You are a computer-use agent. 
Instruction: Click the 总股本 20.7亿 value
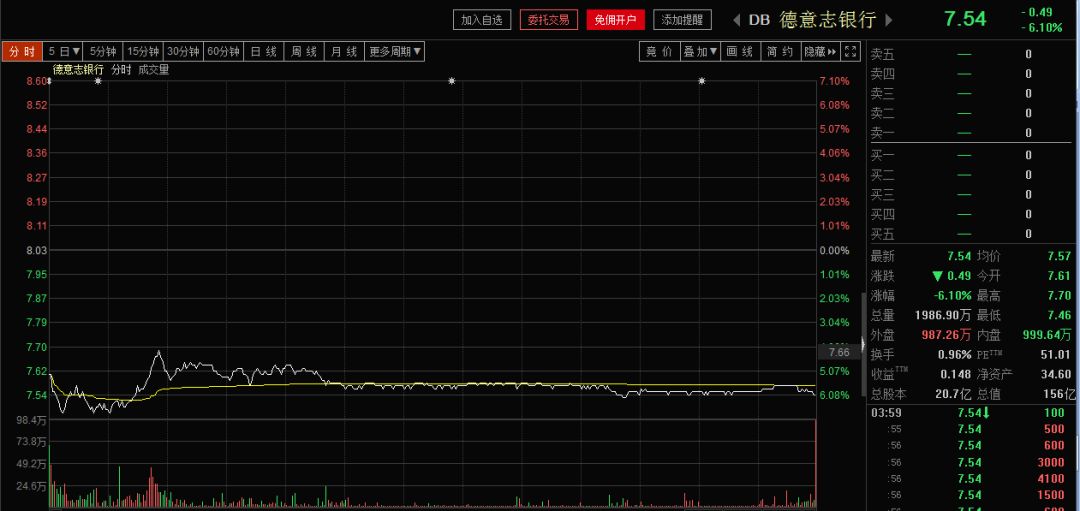pos(953,394)
